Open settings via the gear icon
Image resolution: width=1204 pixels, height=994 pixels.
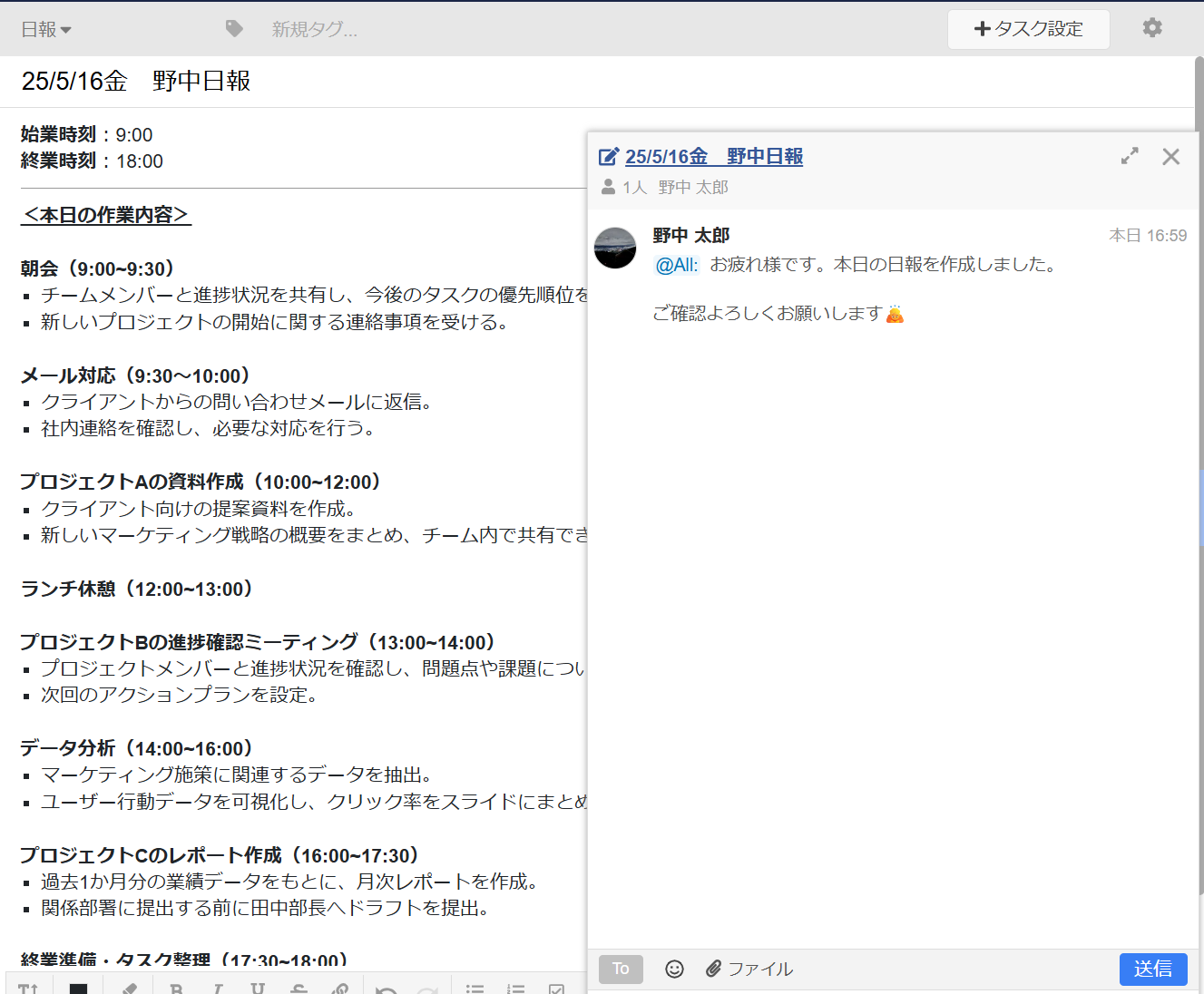coord(1151,28)
